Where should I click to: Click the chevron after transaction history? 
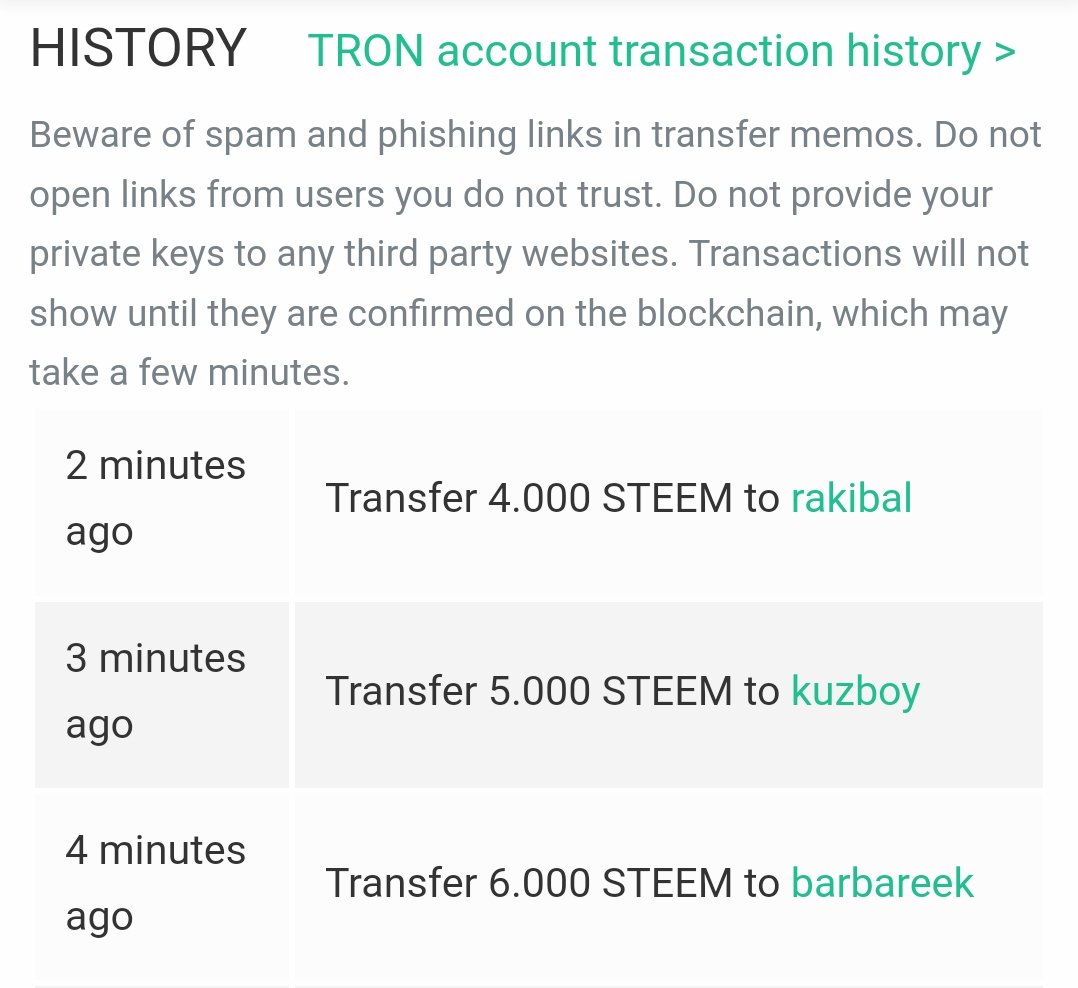tap(1004, 53)
